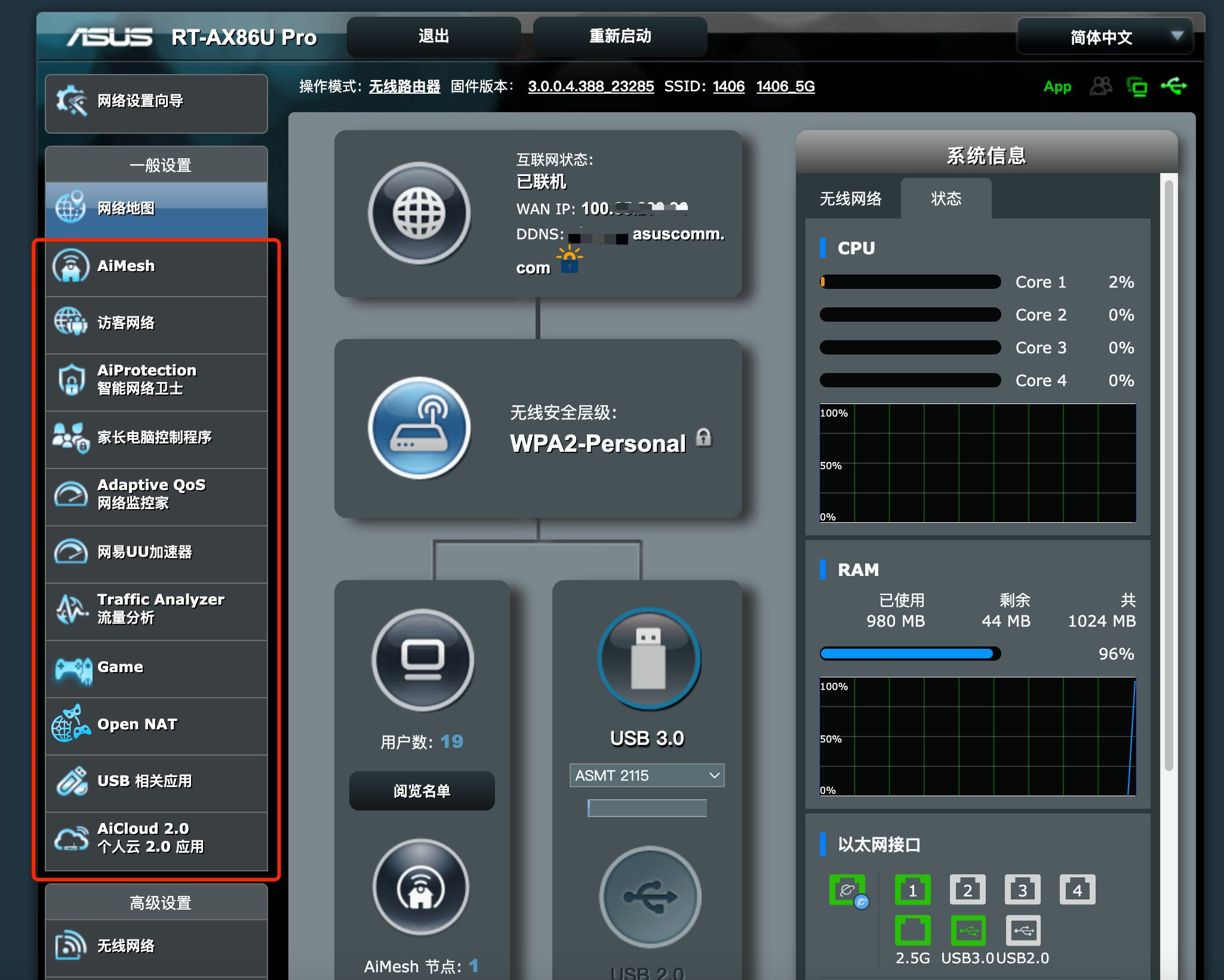This screenshot has height=980, width=1224.
Task: Click the USB3.0 port status icon
Action: [967, 930]
